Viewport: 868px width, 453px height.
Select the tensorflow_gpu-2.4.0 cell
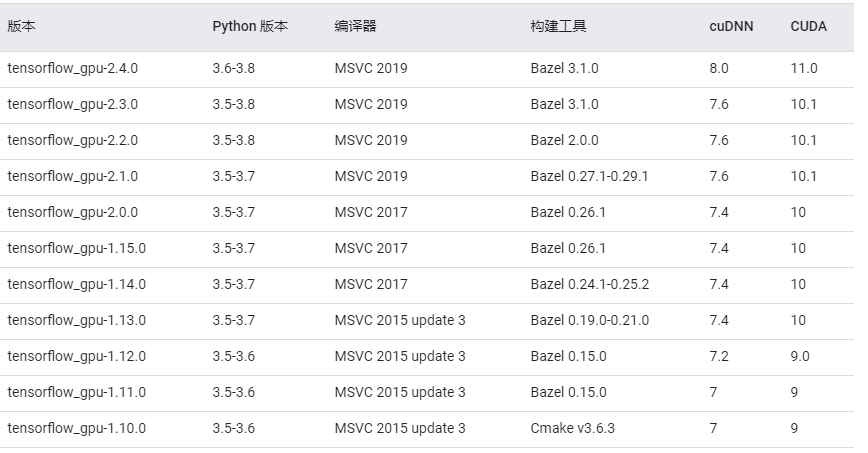(73, 68)
